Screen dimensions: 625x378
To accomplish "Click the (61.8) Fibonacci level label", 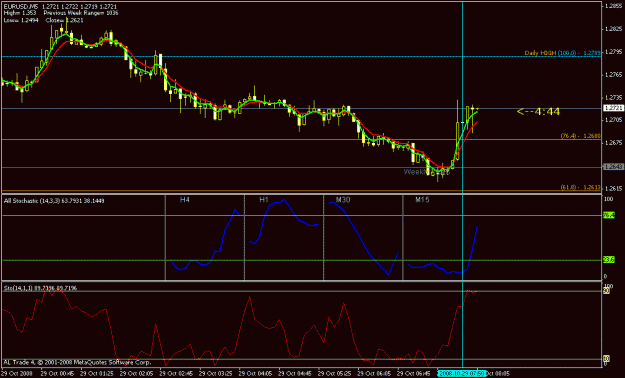I will (580, 187).
